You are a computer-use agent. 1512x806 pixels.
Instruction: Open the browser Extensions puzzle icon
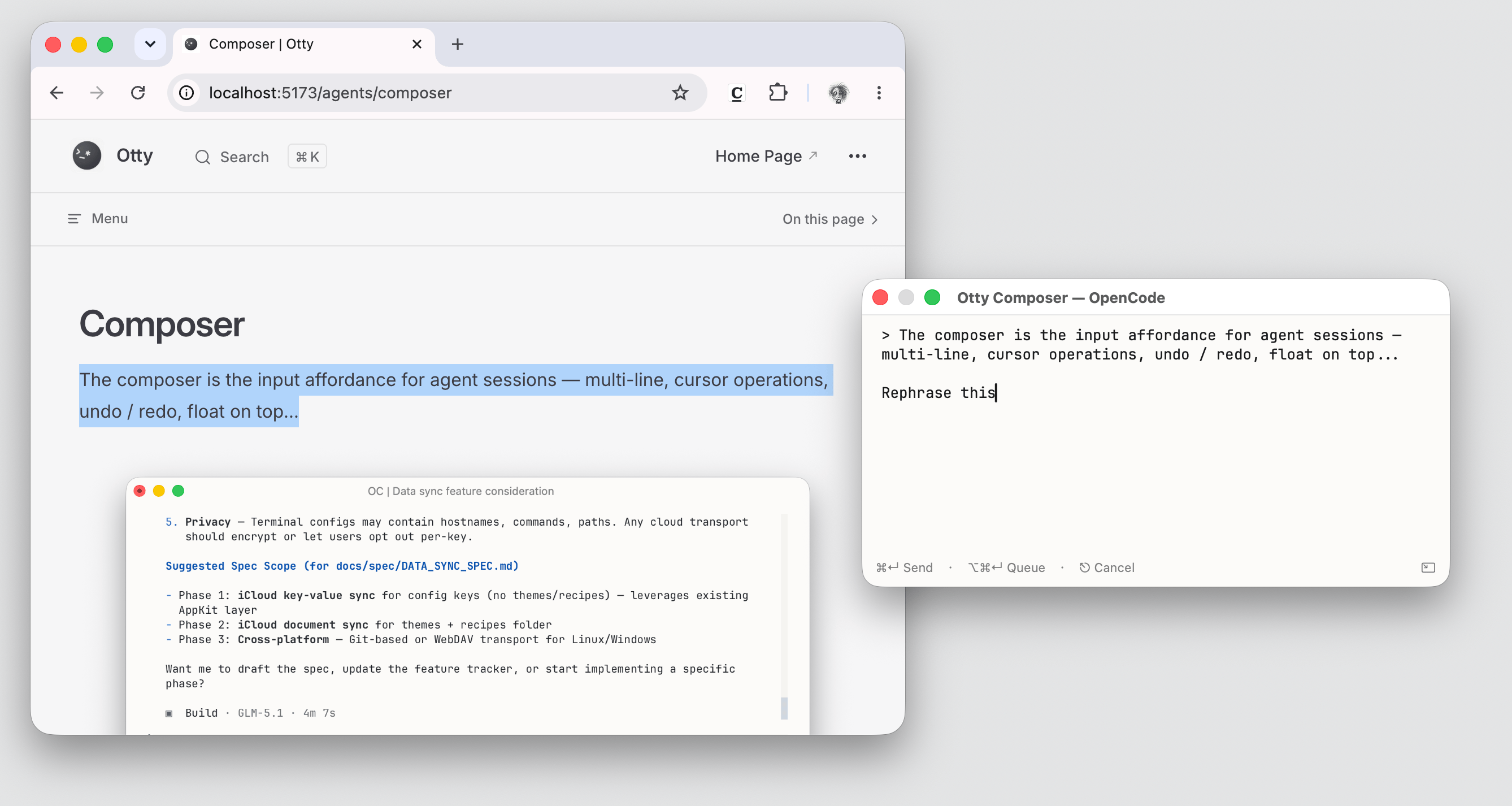[x=777, y=93]
